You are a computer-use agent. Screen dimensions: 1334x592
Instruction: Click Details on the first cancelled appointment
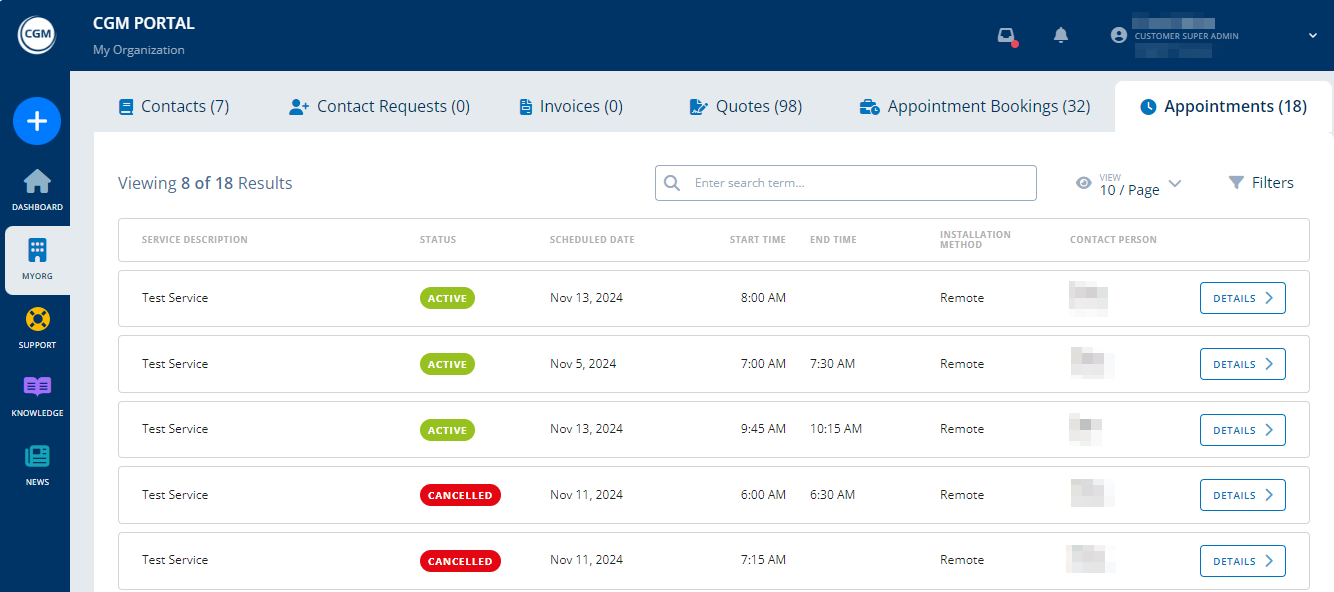(x=1242, y=494)
